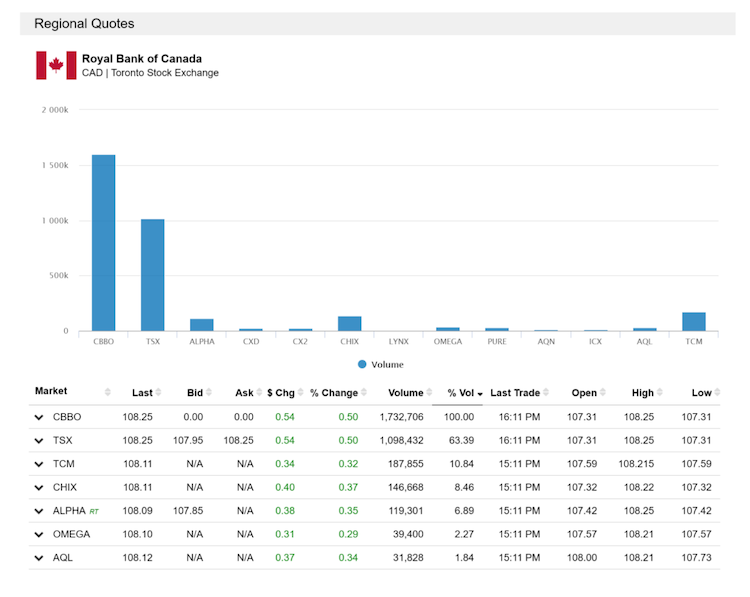Sort table by Last price column
The height and width of the screenshot is (597, 750).
click(x=142, y=393)
